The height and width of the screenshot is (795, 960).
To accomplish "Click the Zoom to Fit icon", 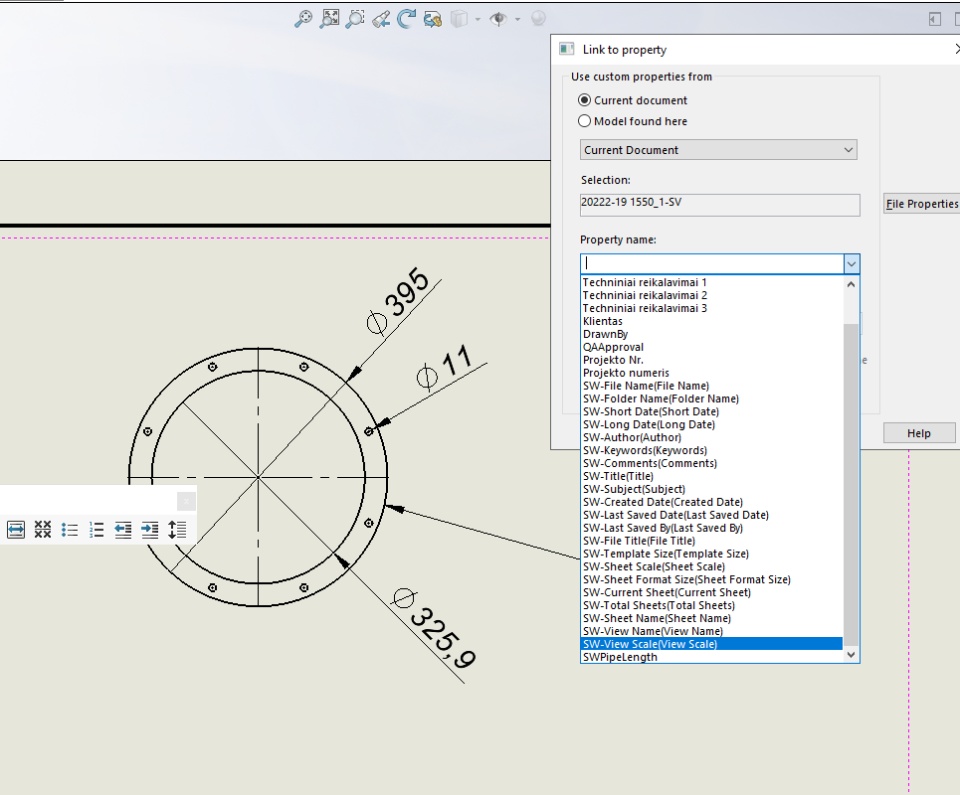I will click(329, 19).
